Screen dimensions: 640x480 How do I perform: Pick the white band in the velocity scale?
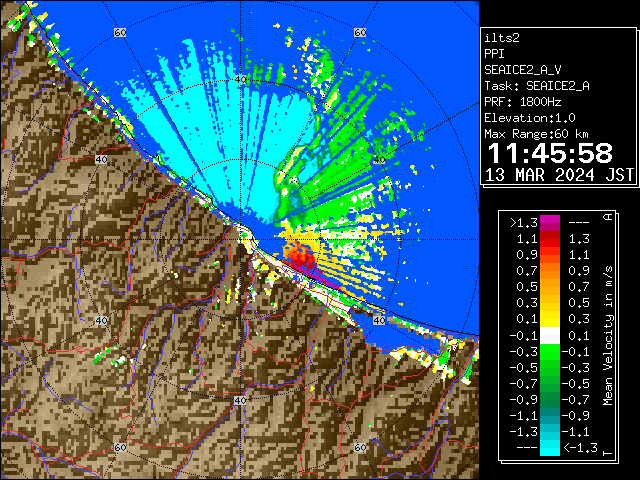pyautogui.click(x=550, y=335)
